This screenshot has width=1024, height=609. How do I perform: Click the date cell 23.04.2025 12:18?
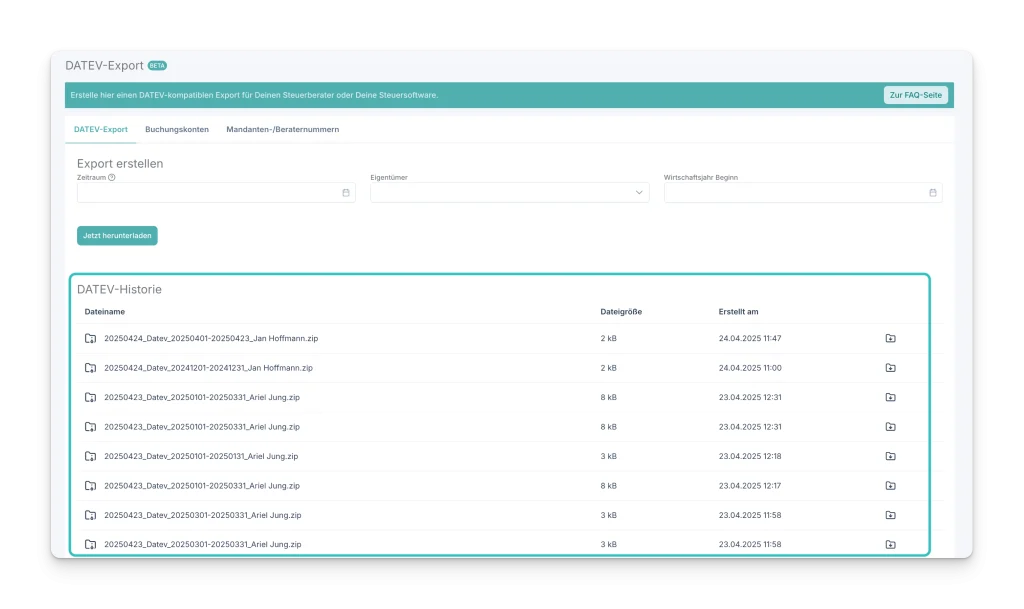750,456
